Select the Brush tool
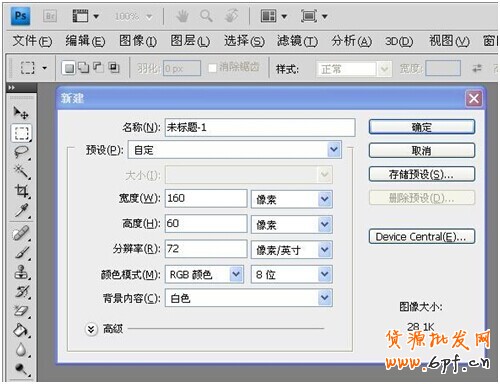This screenshot has width=500, height=384. [x=21, y=253]
